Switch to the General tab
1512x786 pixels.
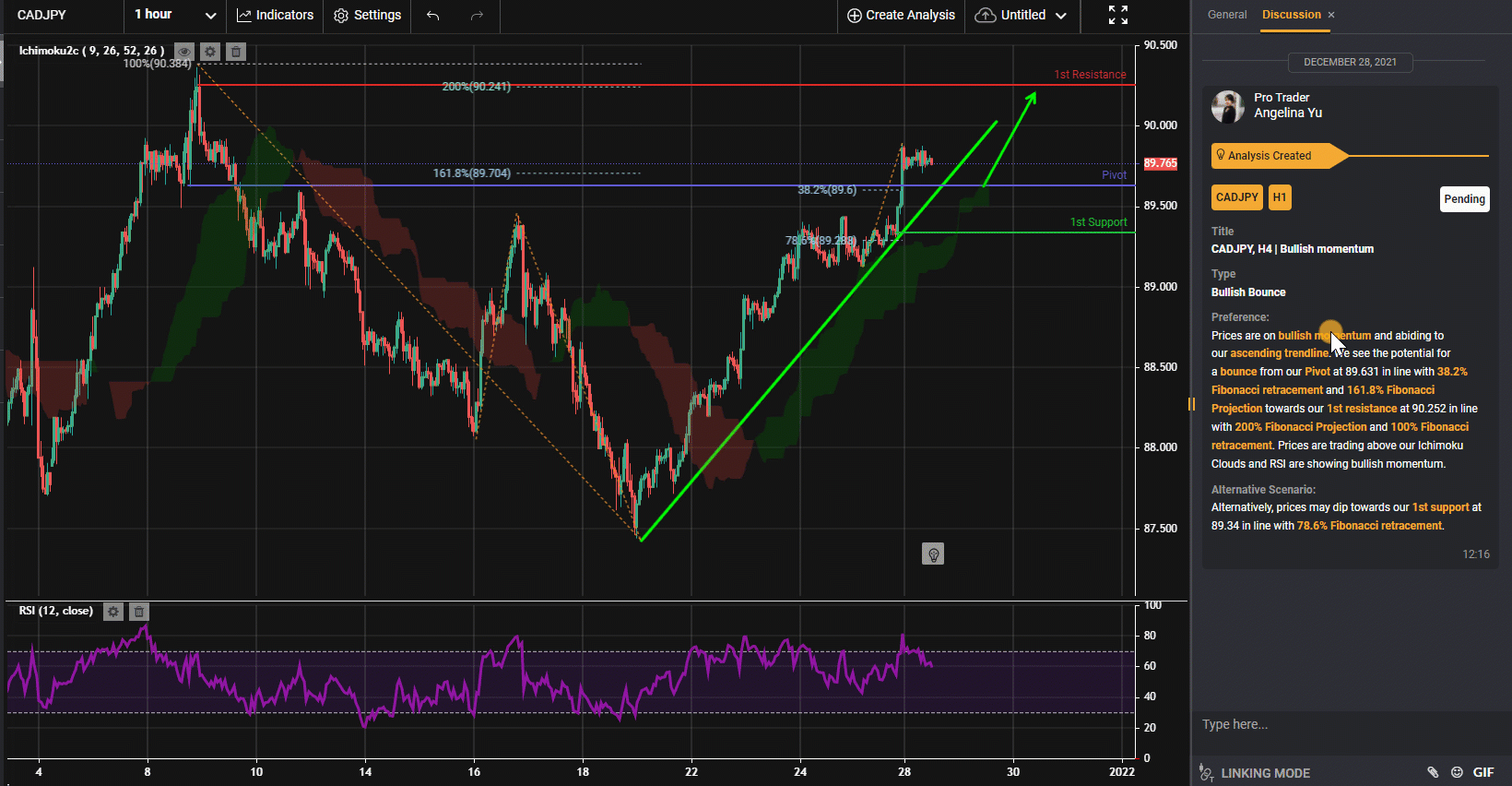(1227, 15)
